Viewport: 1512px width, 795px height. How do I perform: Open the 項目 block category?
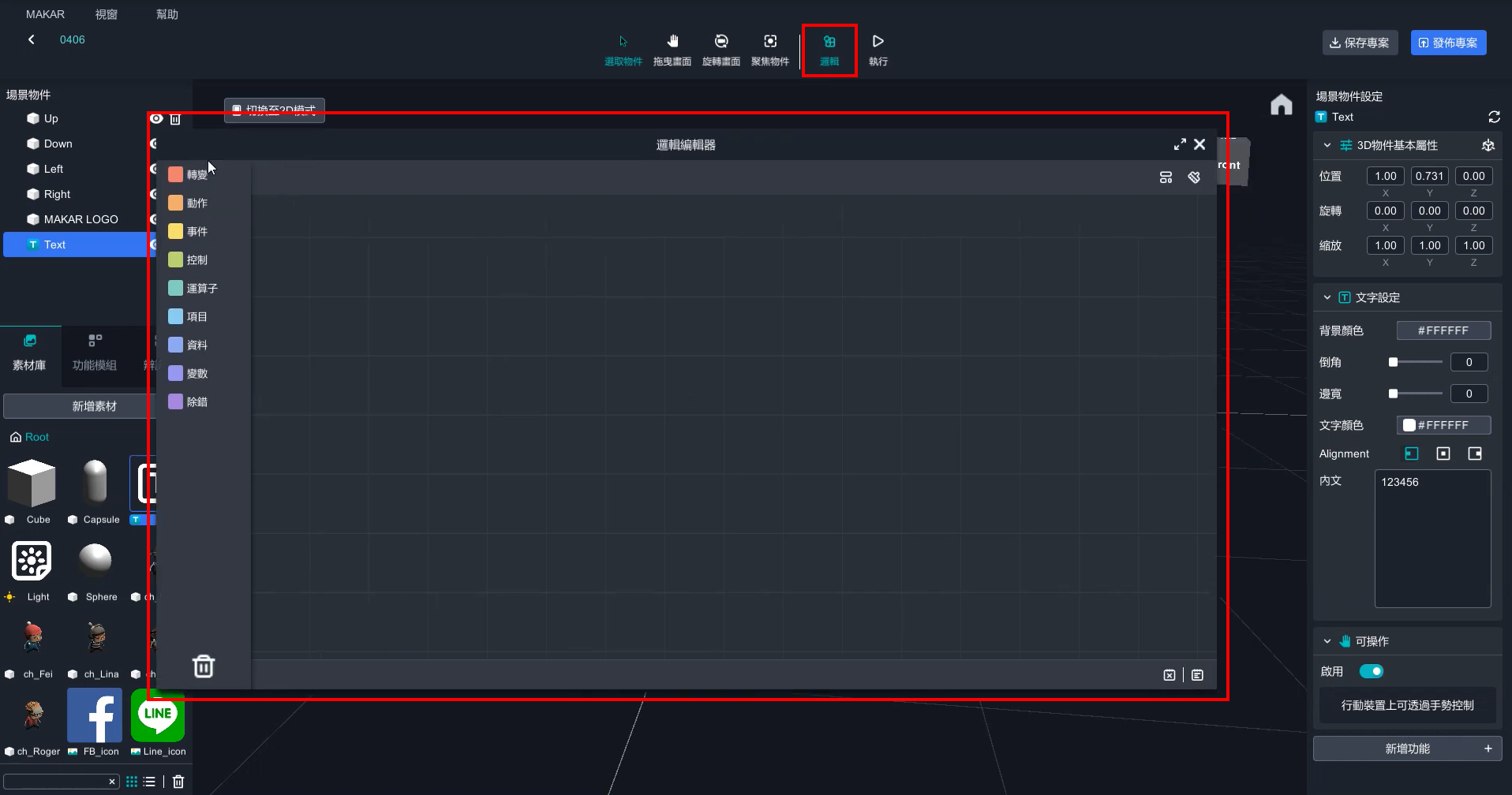tap(188, 316)
